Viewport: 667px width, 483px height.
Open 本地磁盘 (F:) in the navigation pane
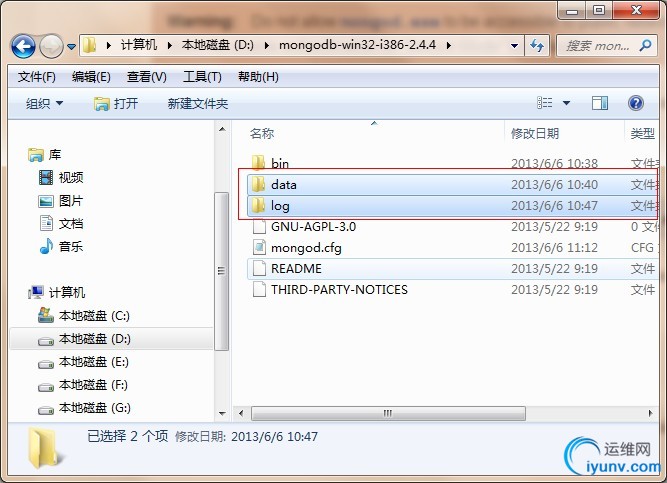[84, 385]
